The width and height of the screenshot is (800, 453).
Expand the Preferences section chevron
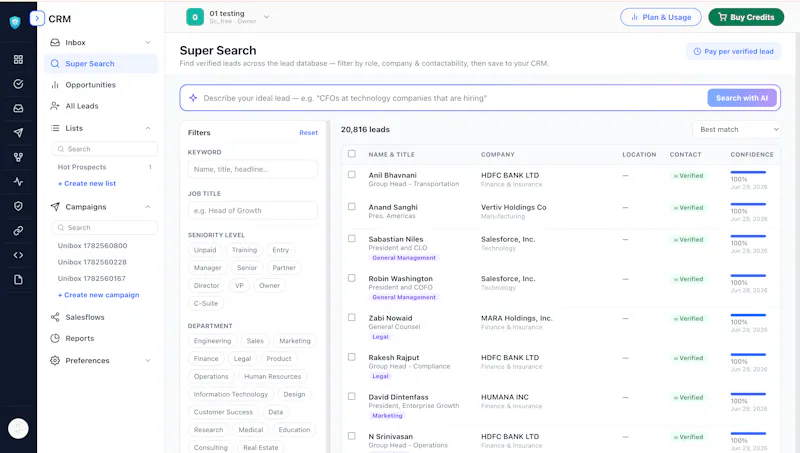pyautogui.click(x=148, y=360)
